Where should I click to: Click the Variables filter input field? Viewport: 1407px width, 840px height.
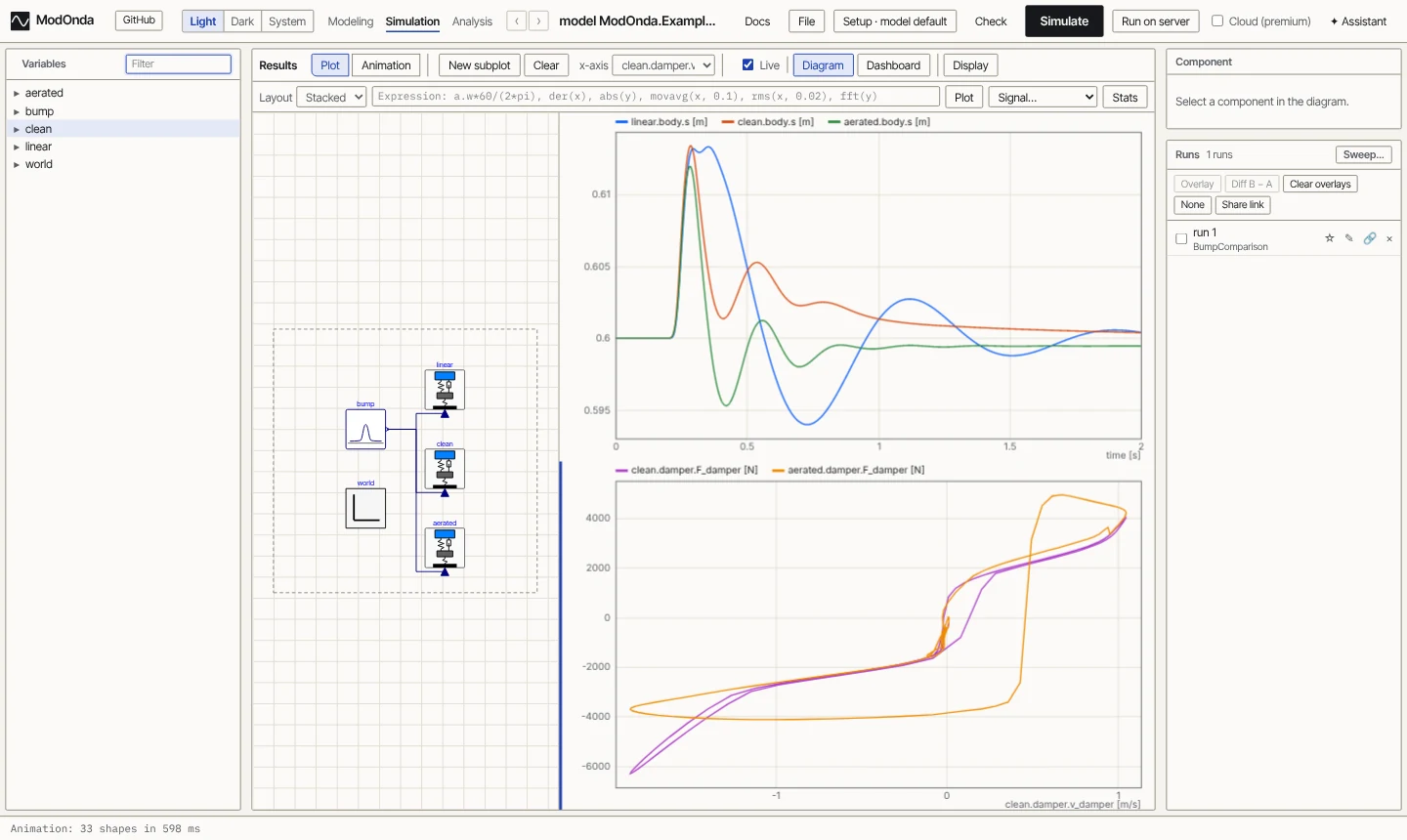click(179, 63)
